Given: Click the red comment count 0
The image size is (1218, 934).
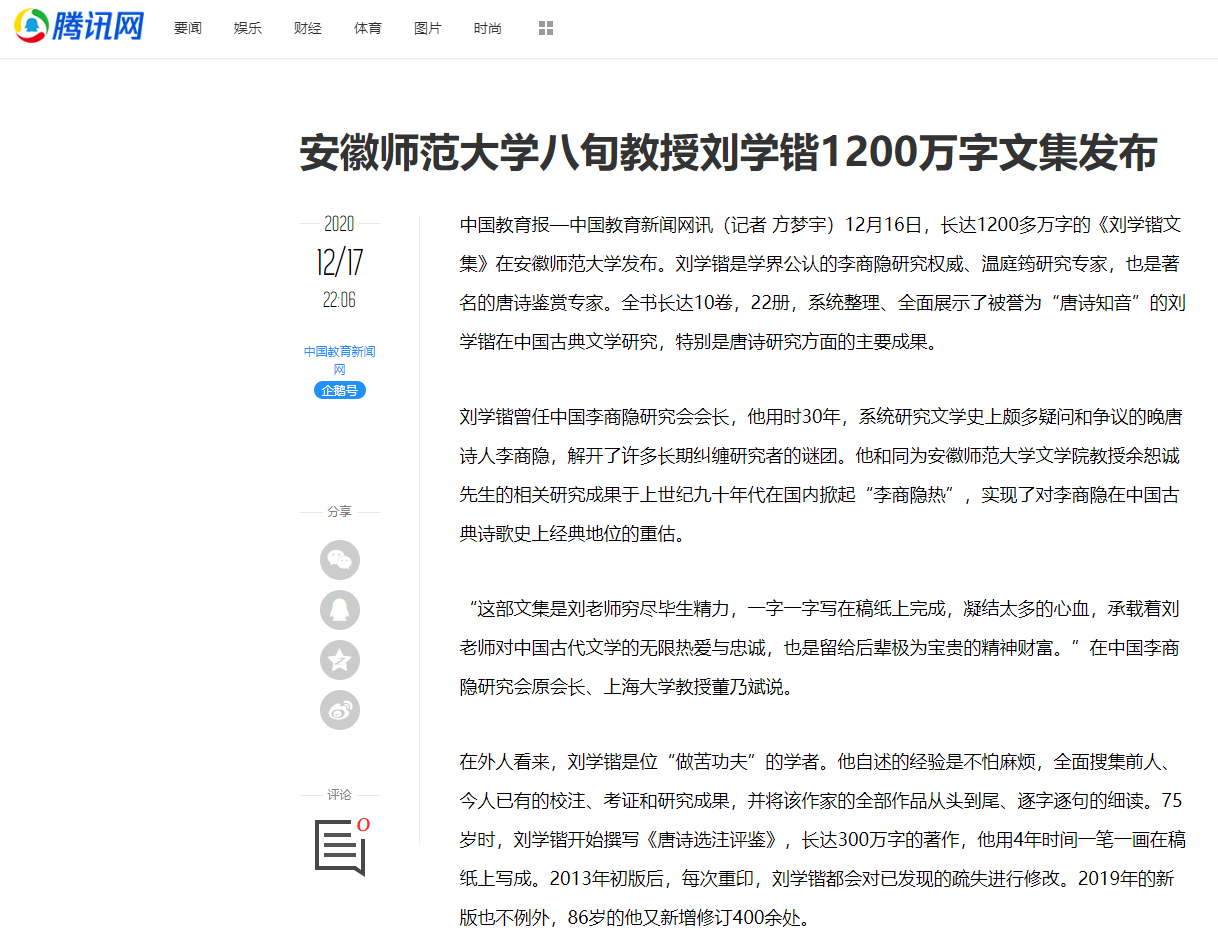Looking at the screenshot, I should click(363, 825).
